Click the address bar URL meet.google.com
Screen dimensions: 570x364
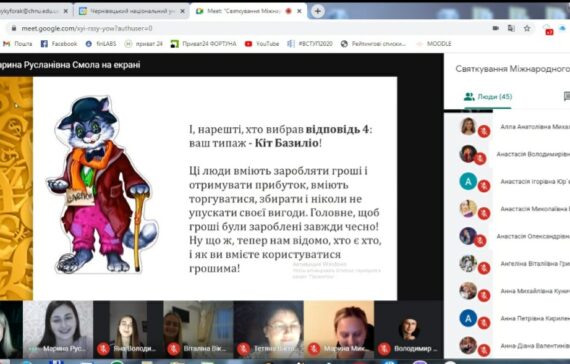pos(87,28)
